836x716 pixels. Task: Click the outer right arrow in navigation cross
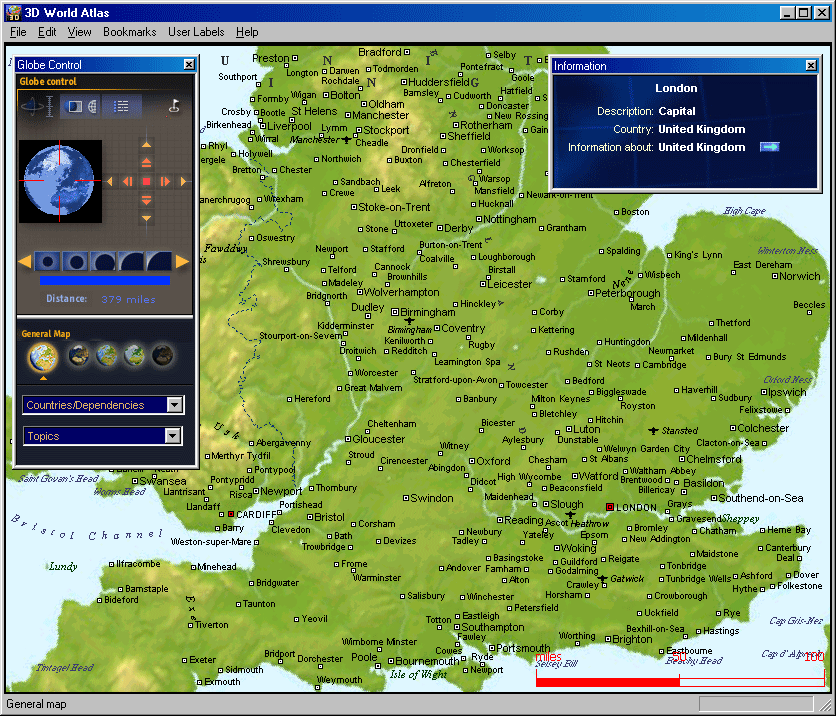pos(183,182)
